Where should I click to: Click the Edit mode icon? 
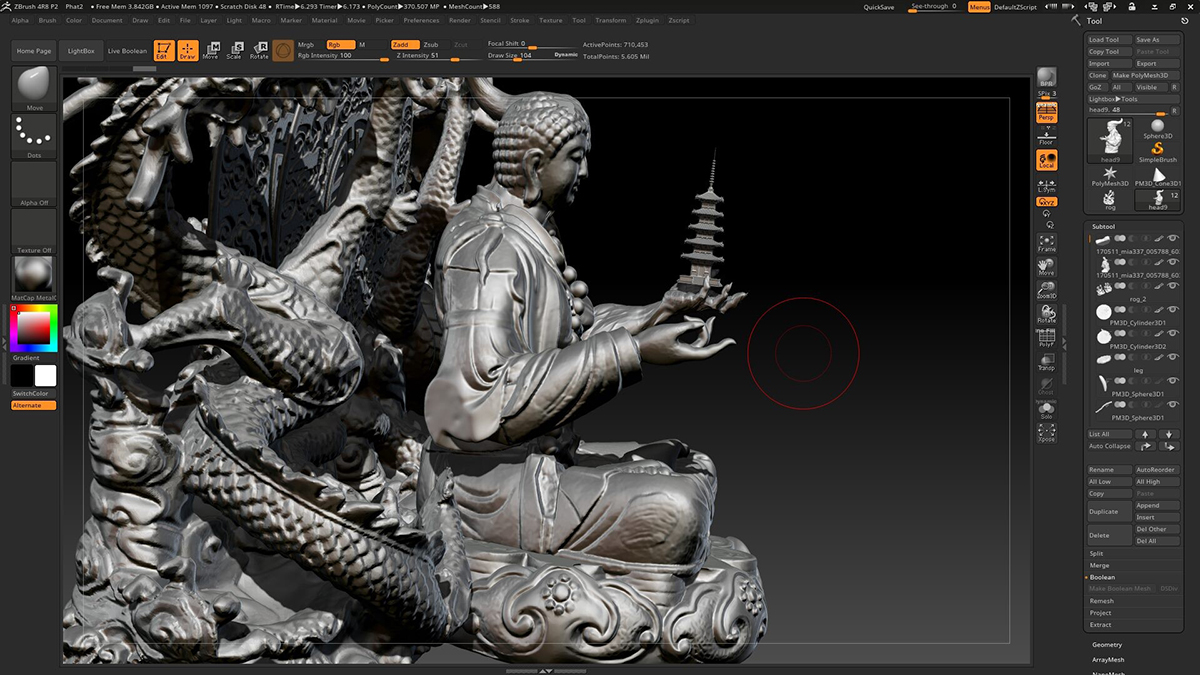163,50
